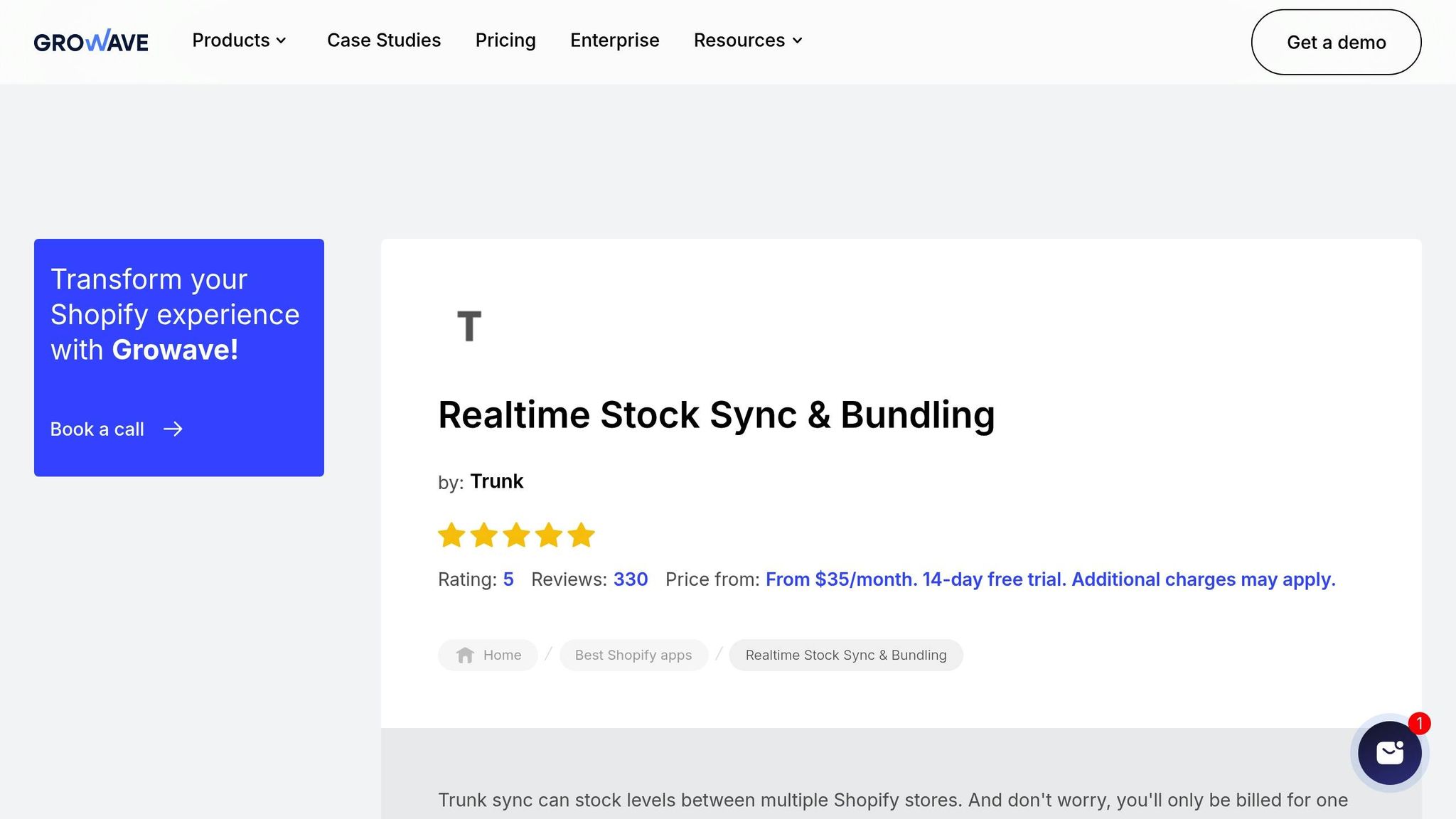Go to the Pricing page
The image size is (1456, 819).
[505, 41]
